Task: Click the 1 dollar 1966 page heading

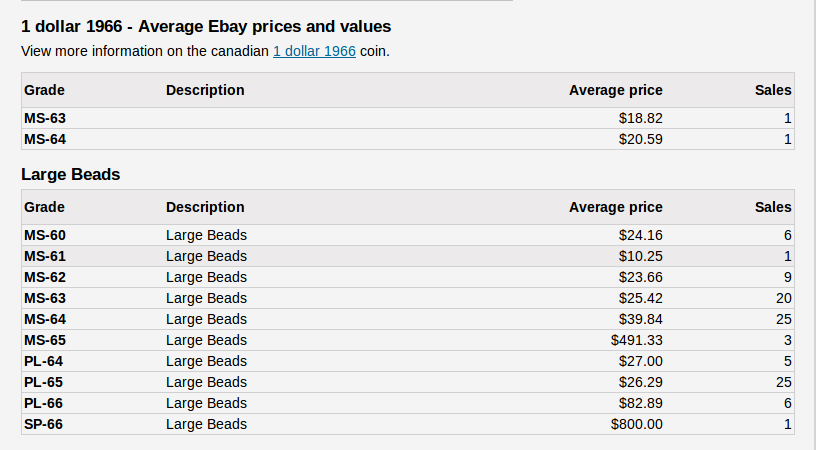Action: (206, 27)
